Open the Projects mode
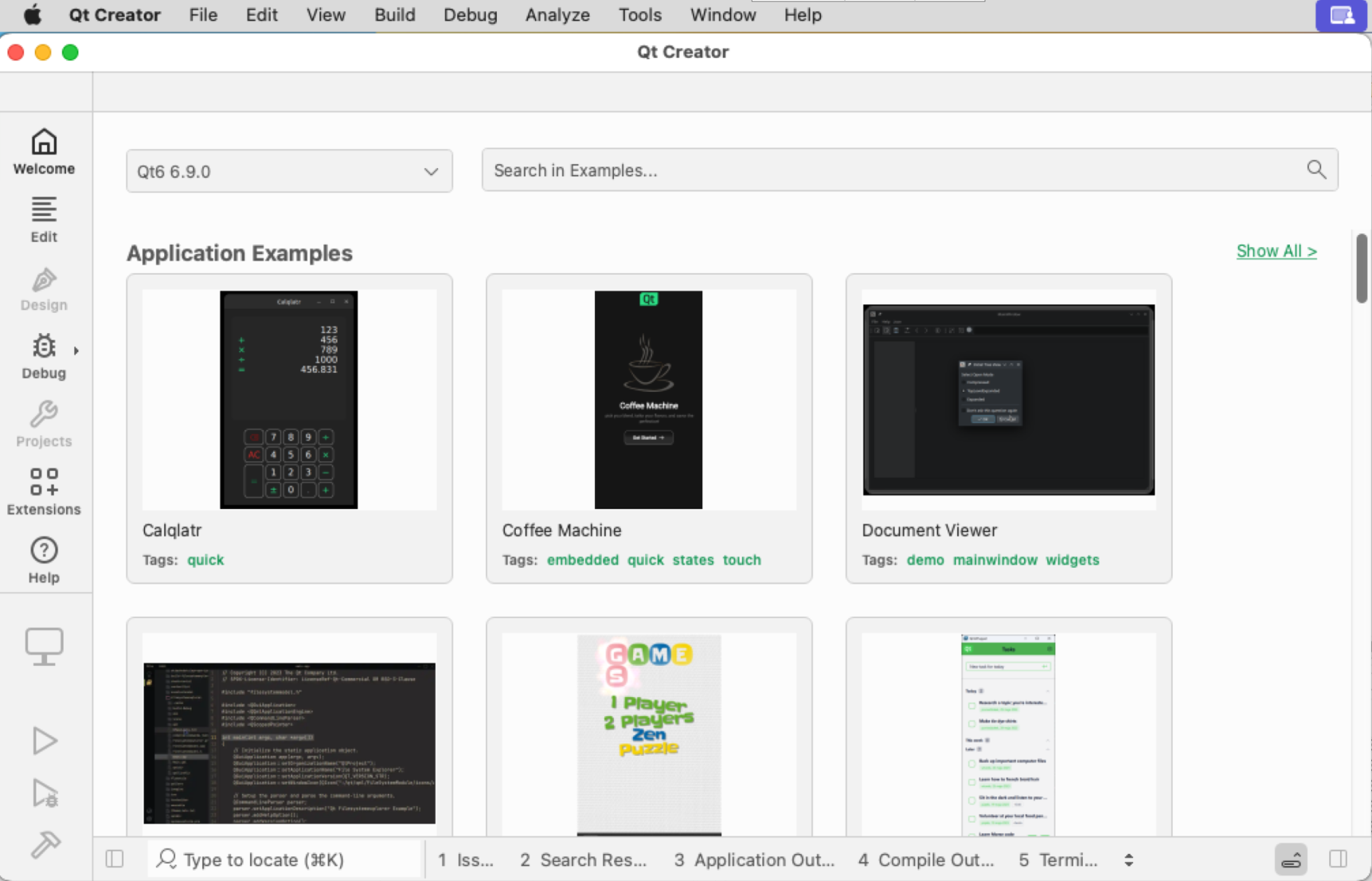 [x=44, y=424]
